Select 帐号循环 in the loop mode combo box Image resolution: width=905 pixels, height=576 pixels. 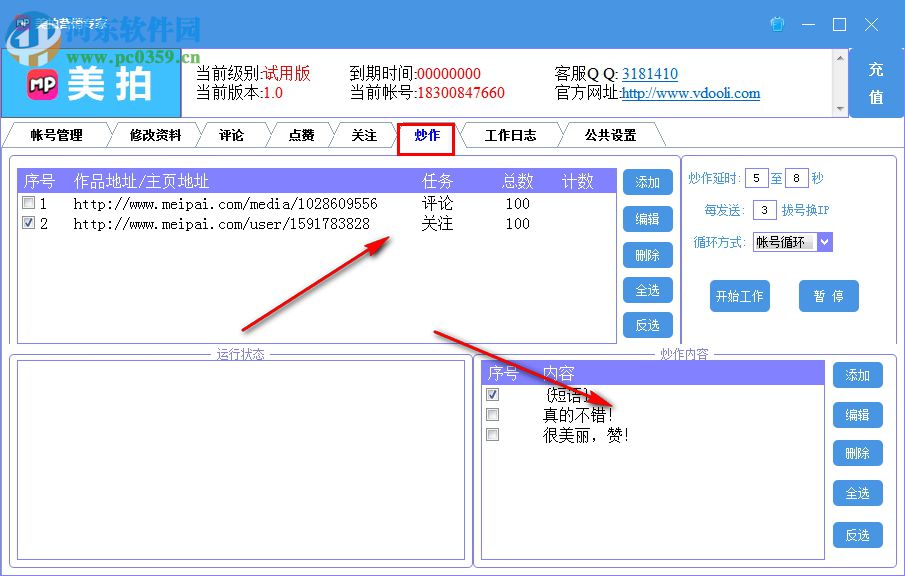tap(785, 241)
